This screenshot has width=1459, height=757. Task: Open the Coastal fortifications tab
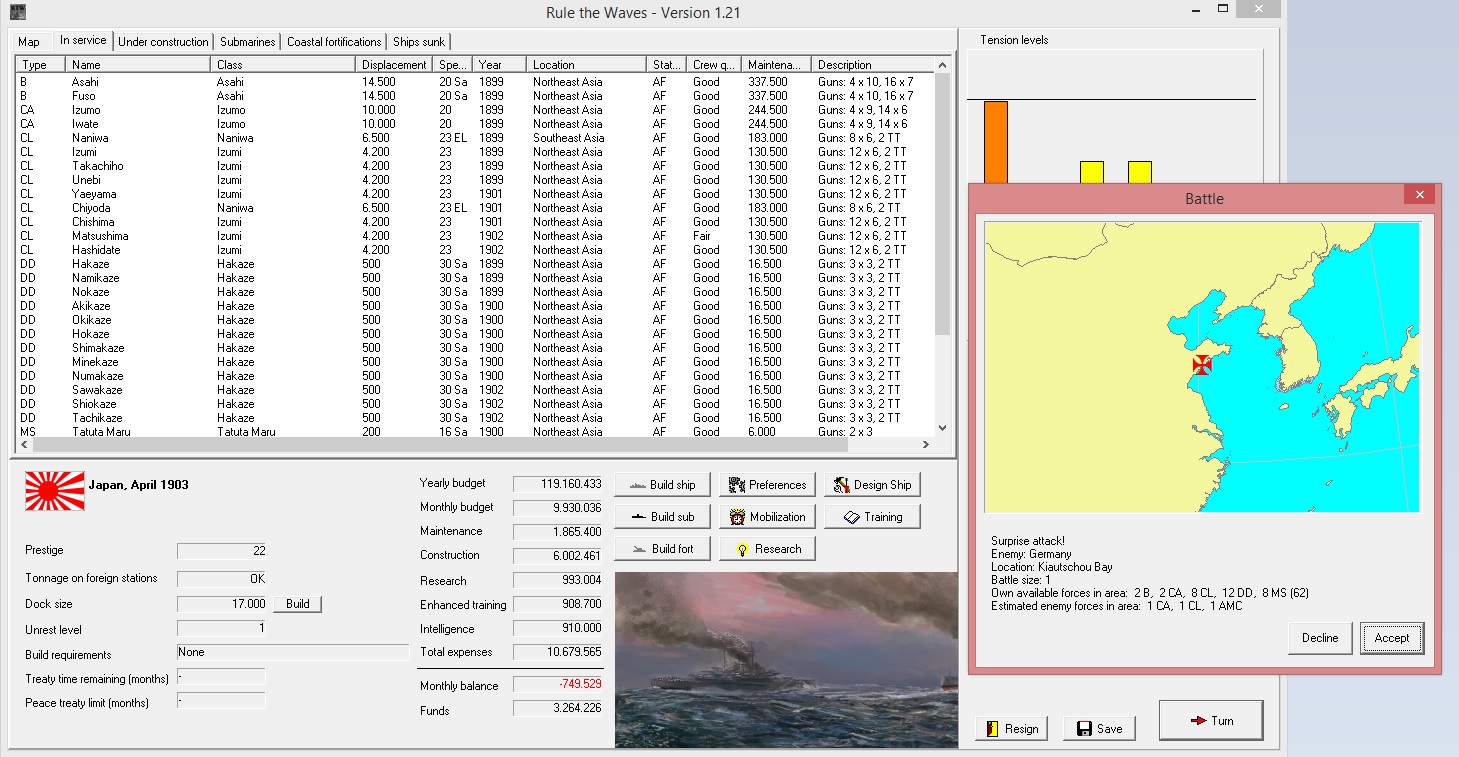(x=334, y=42)
